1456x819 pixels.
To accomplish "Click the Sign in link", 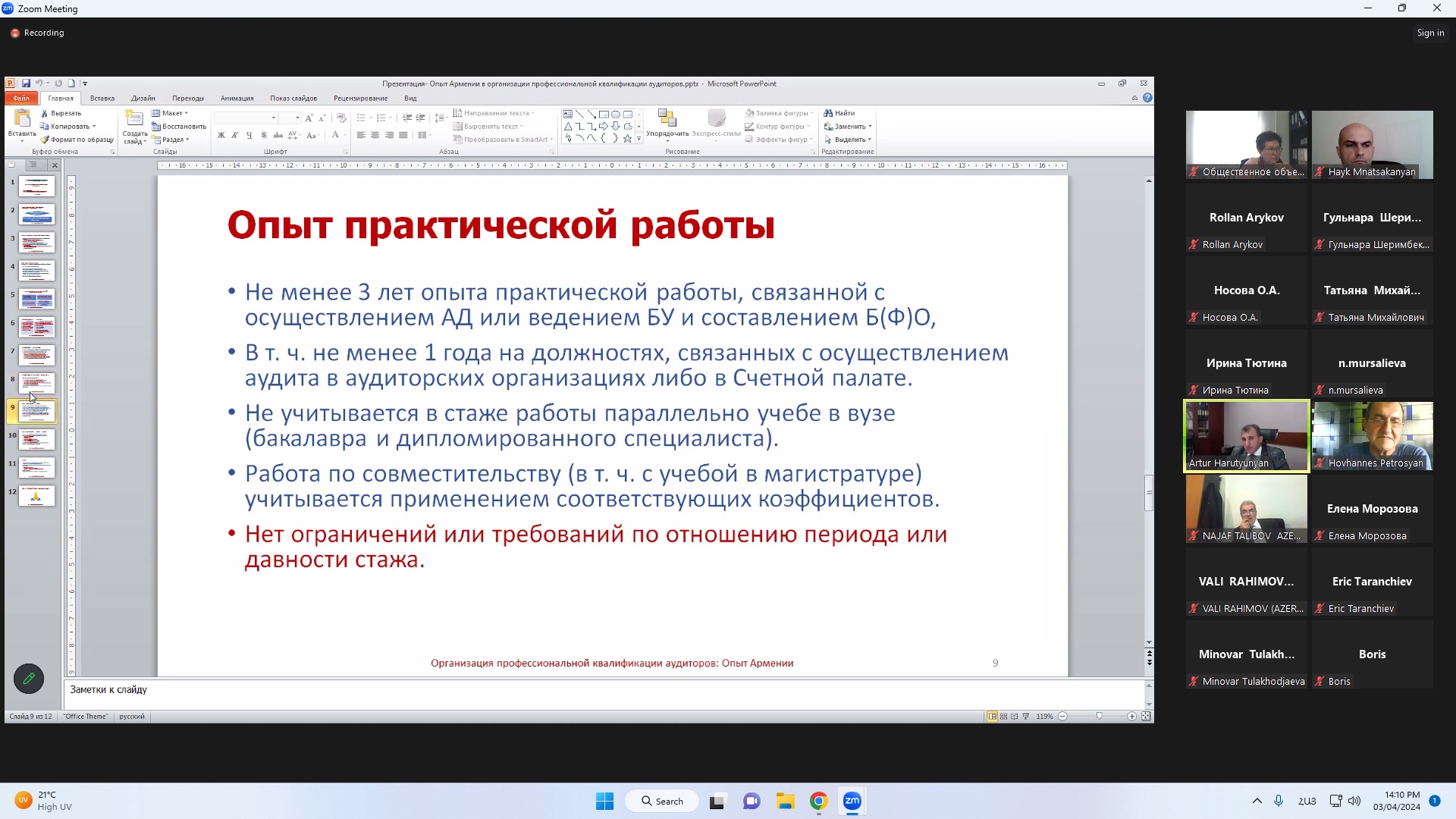I will pyautogui.click(x=1430, y=33).
